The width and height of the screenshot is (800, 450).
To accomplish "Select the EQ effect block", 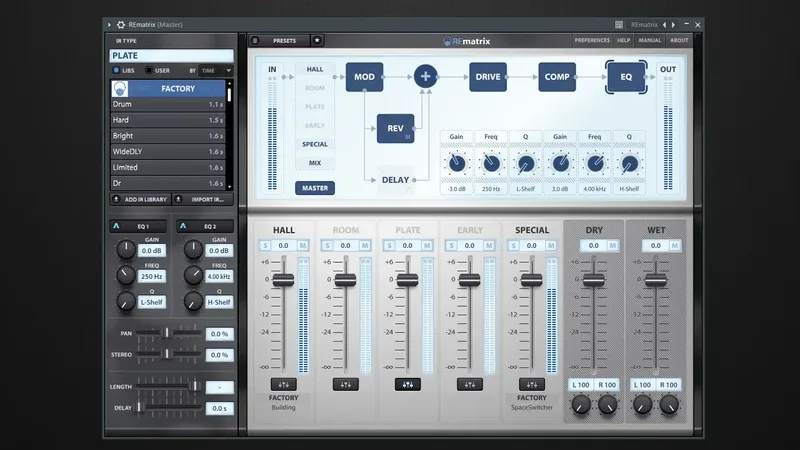I will tap(626, 77).
